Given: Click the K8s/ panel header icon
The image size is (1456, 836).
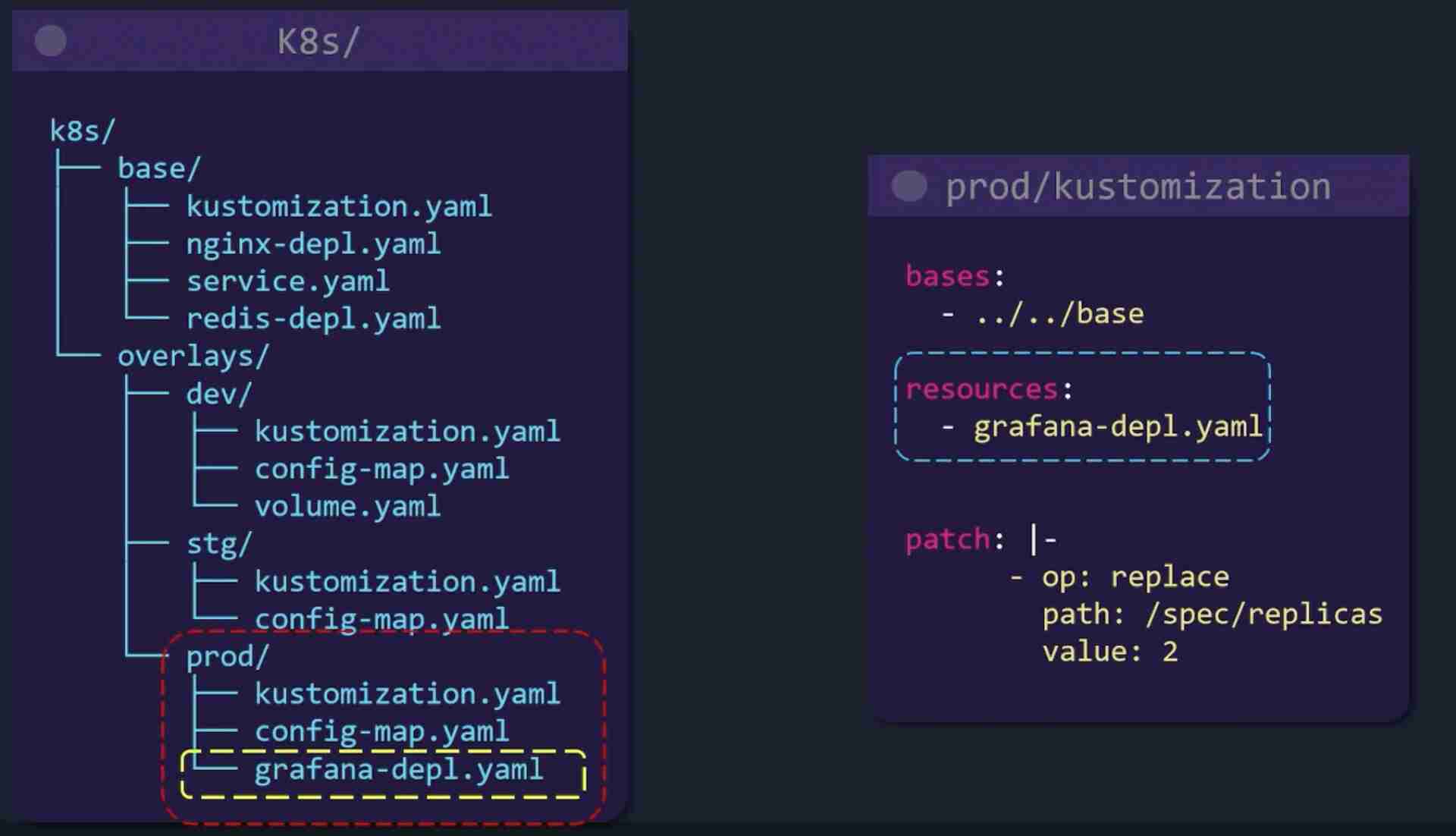Looking at the screenshot, I should click(x=50, y=40).
